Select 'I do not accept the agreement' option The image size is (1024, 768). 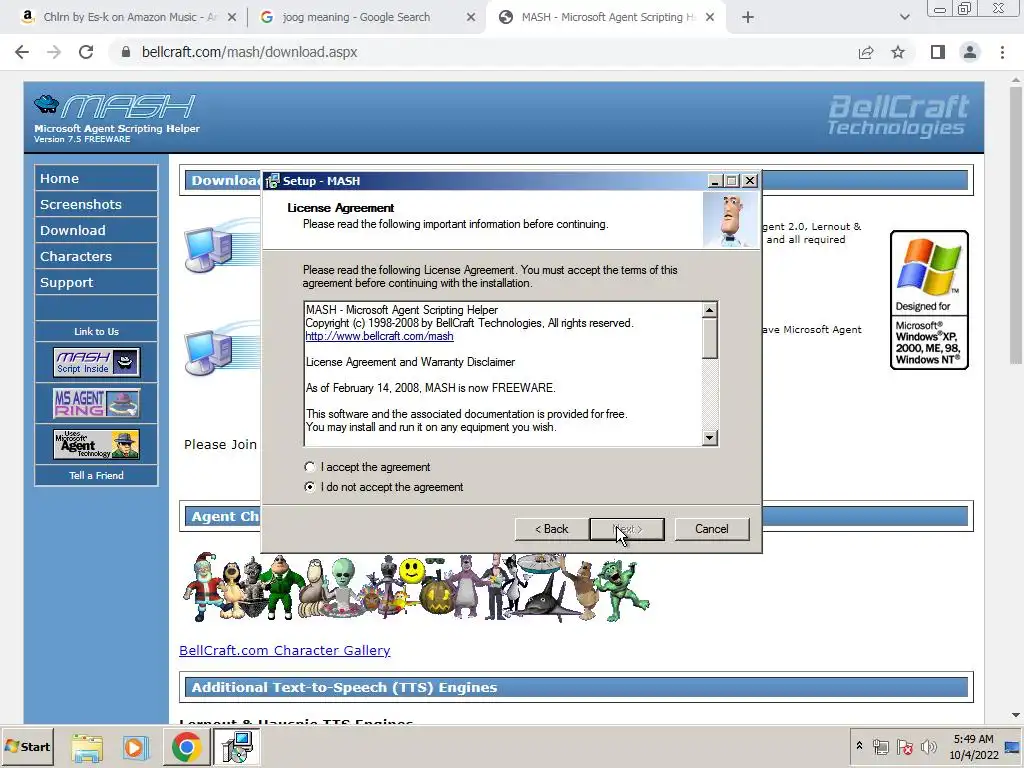pos(310,487)
